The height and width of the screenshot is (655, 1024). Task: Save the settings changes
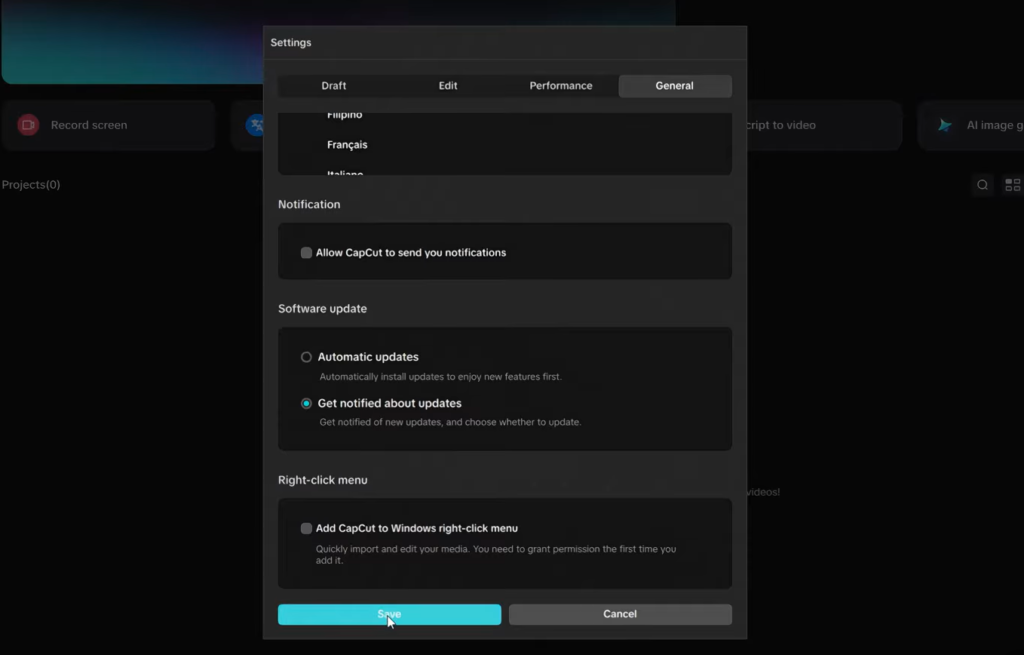pyautogui.click(x=389, y=614)
